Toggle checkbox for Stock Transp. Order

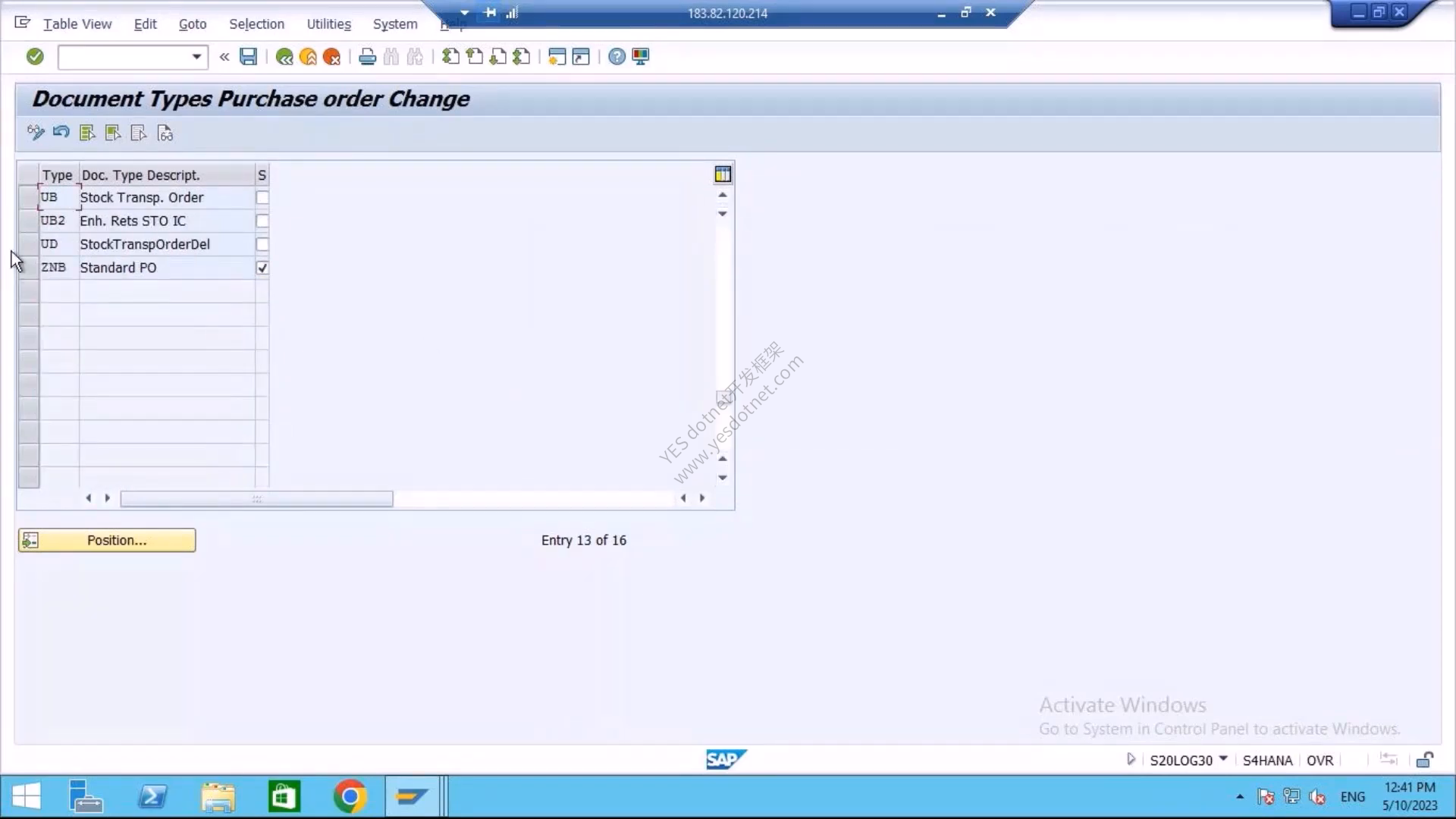tap(262, 198)
